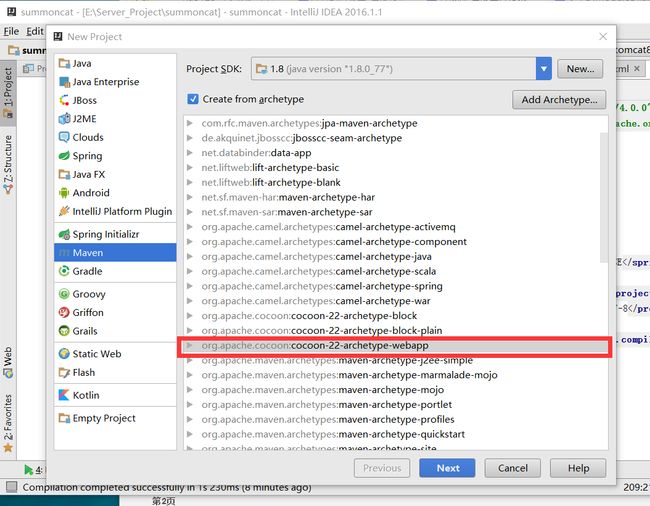The image size is (650, 506).
Task: Click the New... SDK button
Action: (x=580, y=69)
